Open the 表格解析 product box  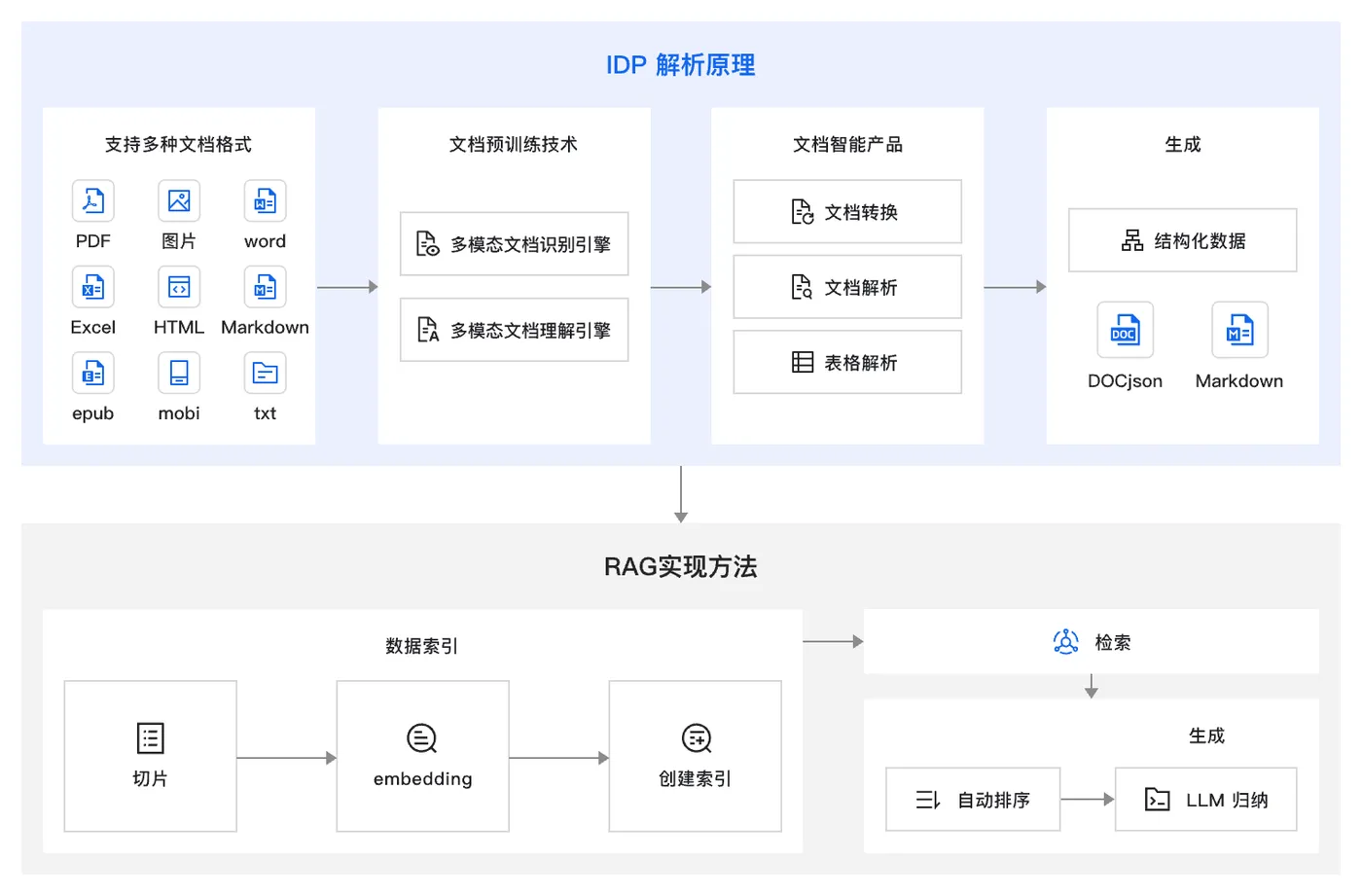[847, 362]
